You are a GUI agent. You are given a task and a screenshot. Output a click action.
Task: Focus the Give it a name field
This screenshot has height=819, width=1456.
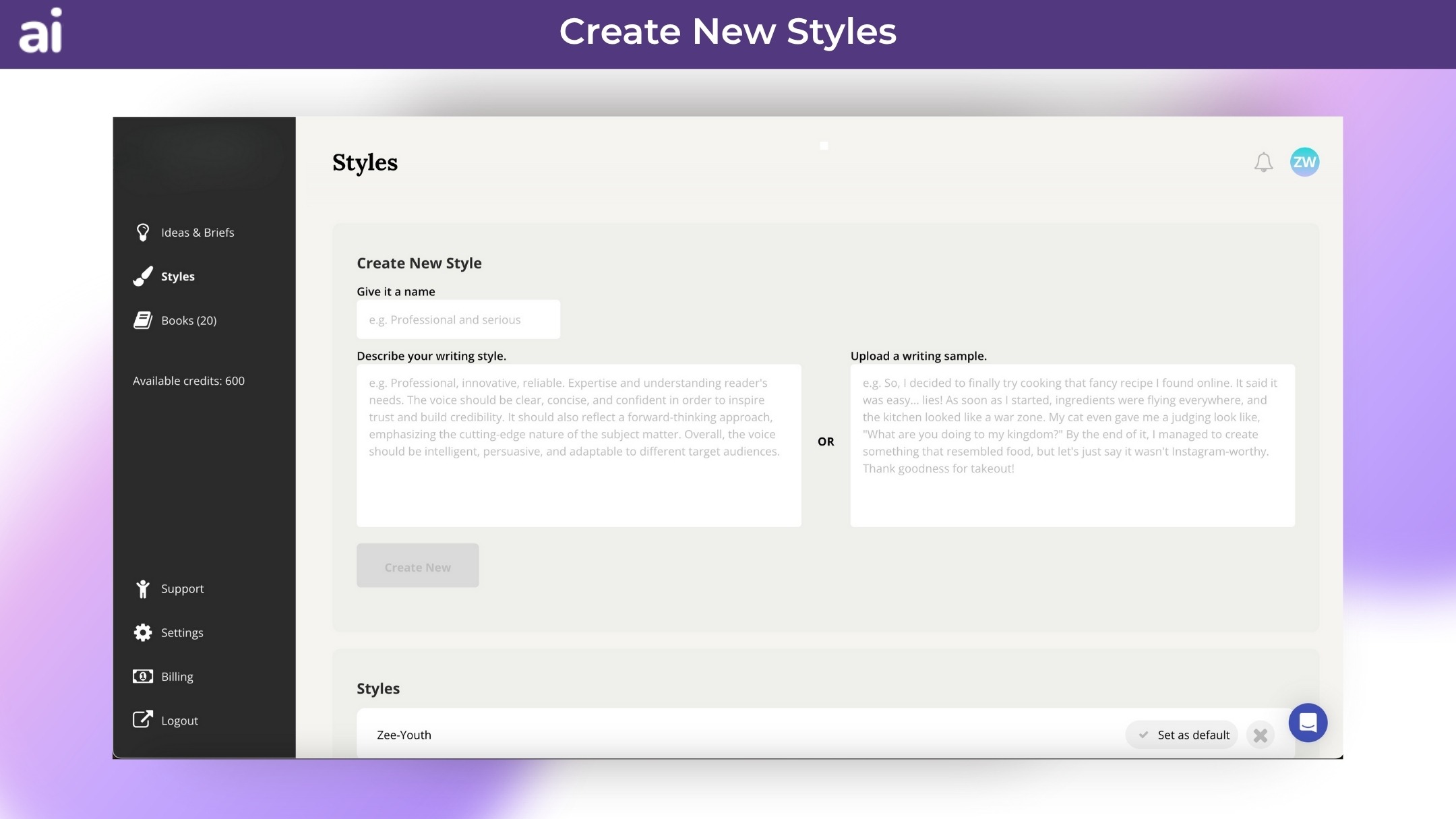tap(458, 320)
